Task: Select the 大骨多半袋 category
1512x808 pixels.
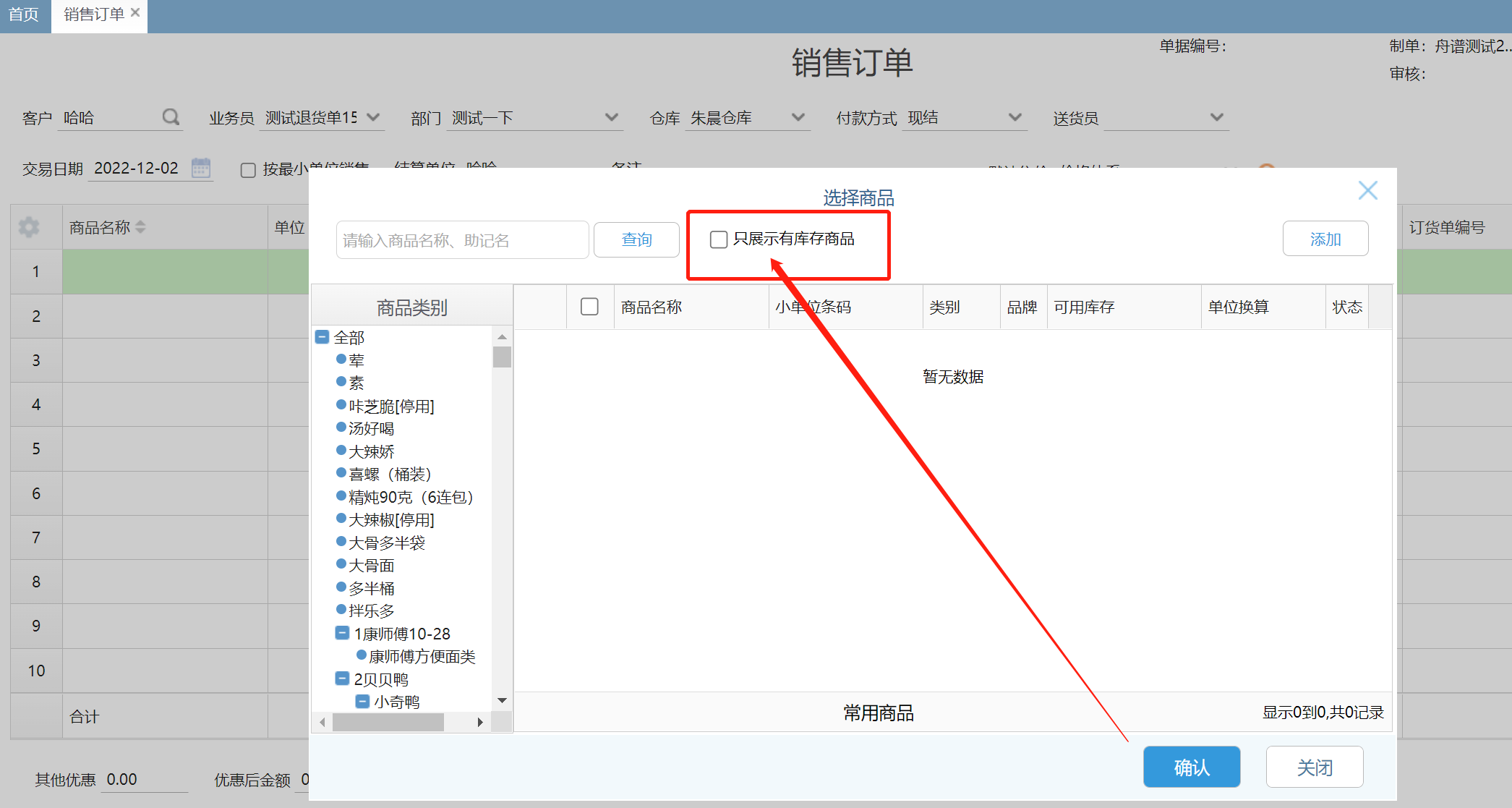Action: click(x=387, y=543)
